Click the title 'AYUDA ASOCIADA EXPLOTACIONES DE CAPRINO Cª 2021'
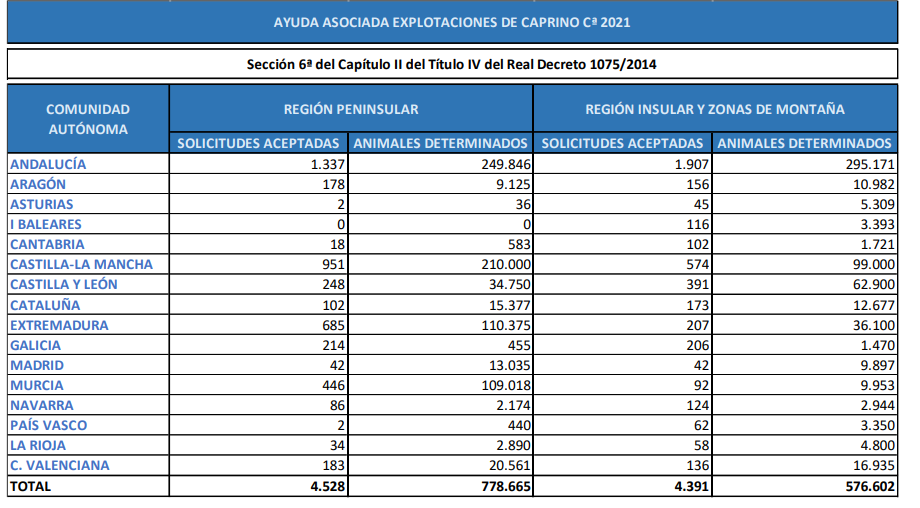Image resolution: width=920 pixels, height=508 pixels. [452, 22]
